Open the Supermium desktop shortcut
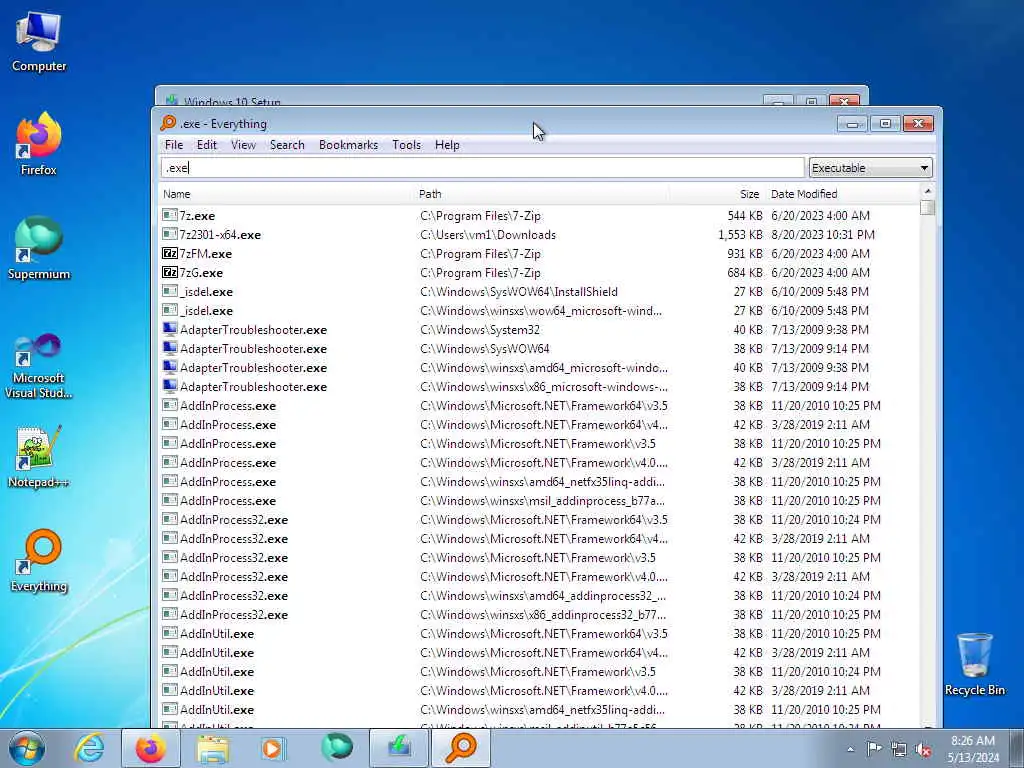 tap(39, 248)
